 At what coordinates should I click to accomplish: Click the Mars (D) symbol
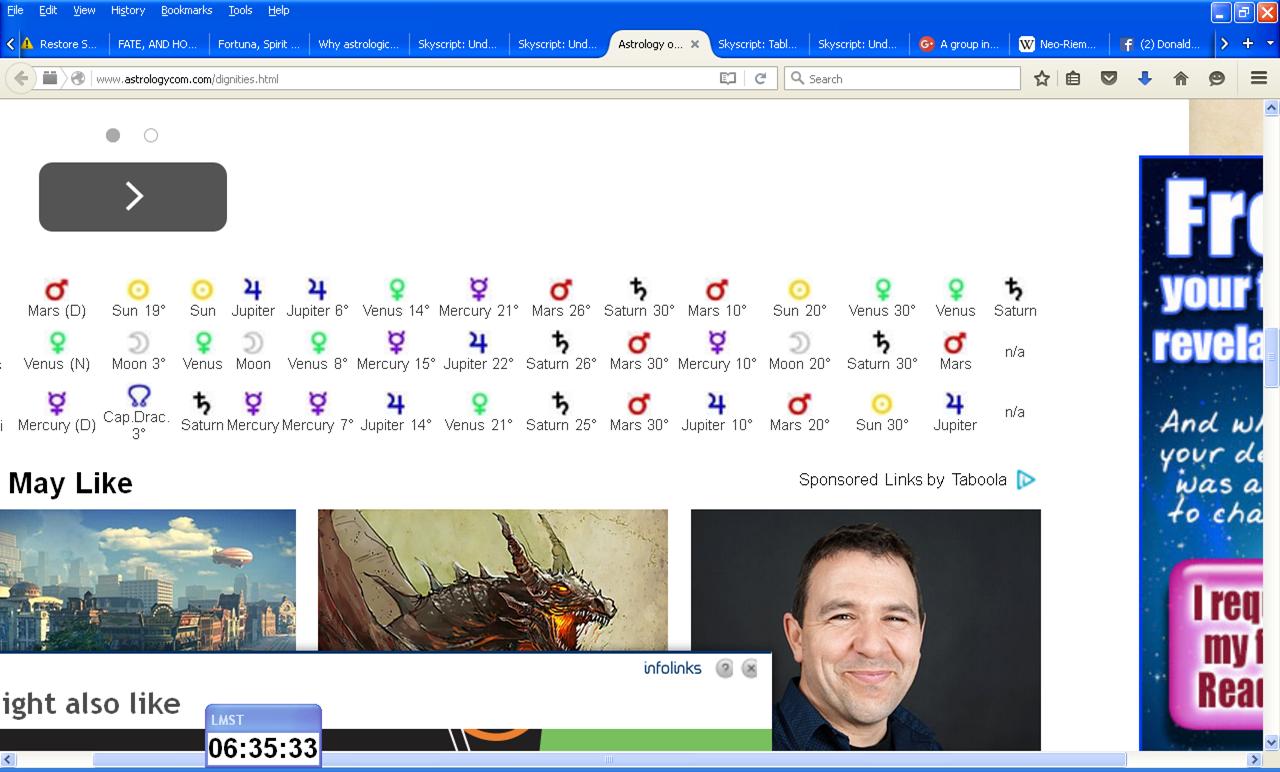click(57, 290)
